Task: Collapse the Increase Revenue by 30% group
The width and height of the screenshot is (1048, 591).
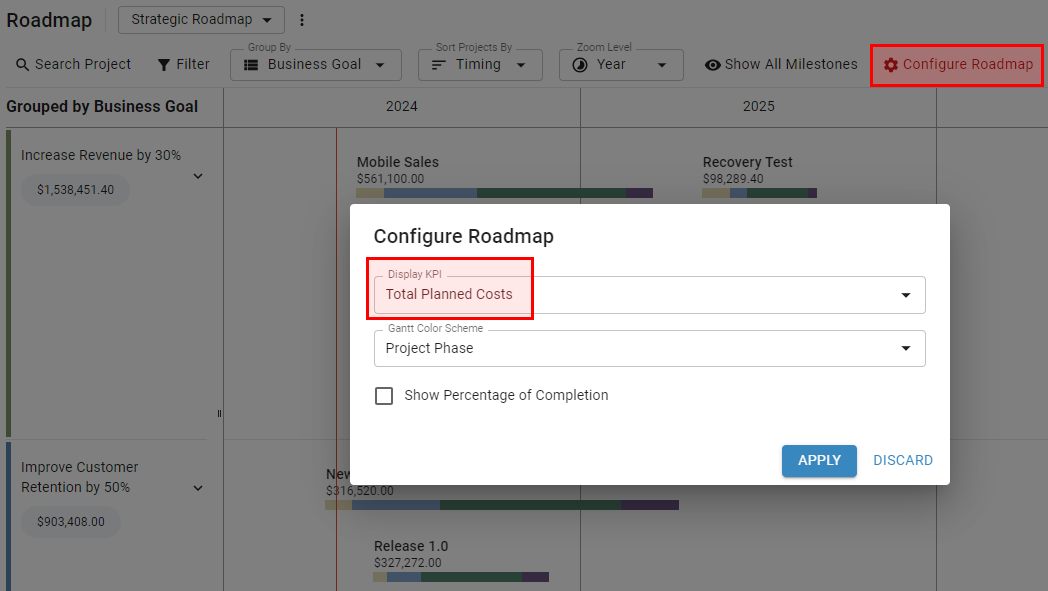Action: pyautogui.click(x=198, y=176)
